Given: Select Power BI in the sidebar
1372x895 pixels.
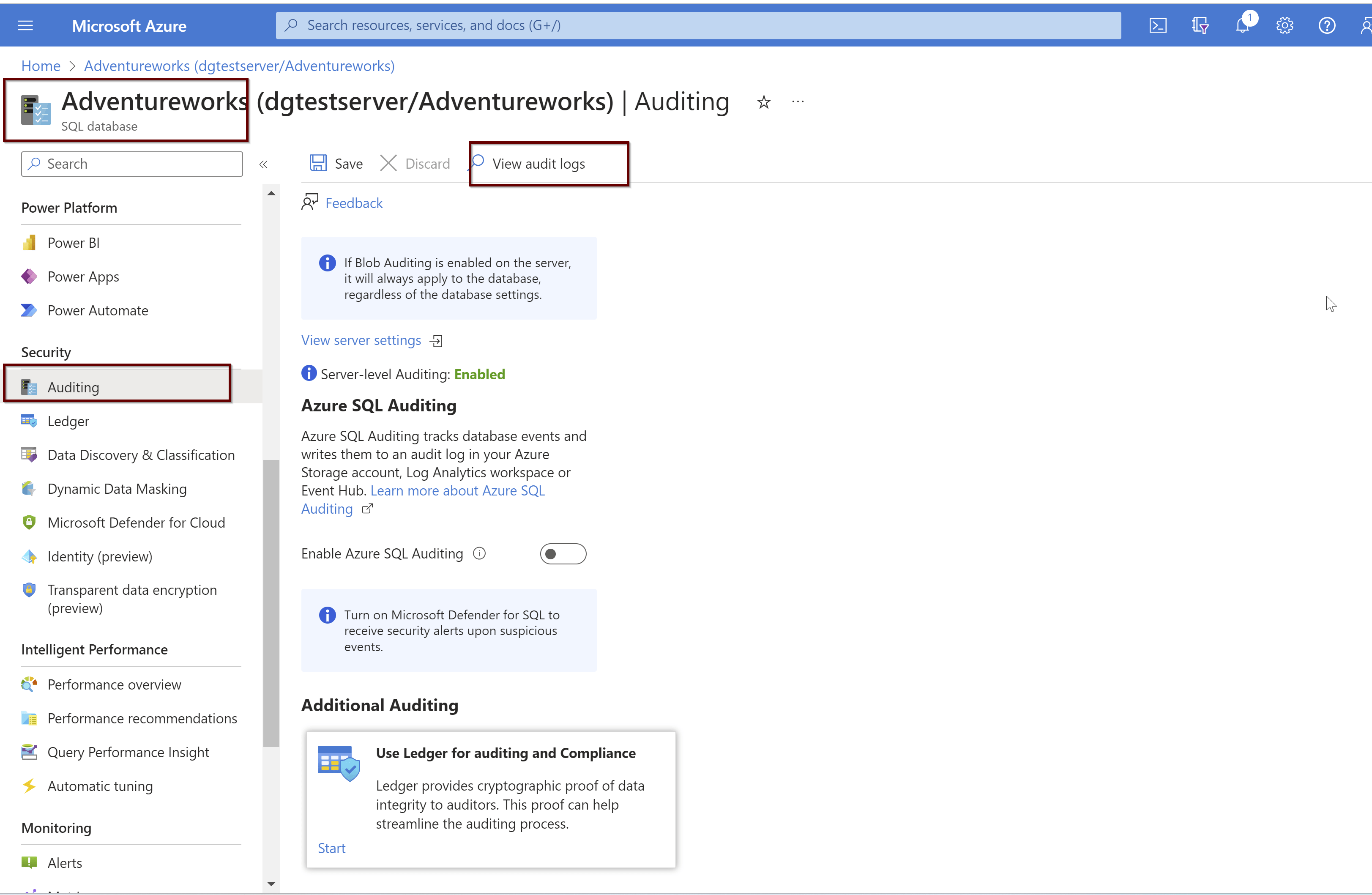Looking at the screenshot, I should click(x=73, y=242).
